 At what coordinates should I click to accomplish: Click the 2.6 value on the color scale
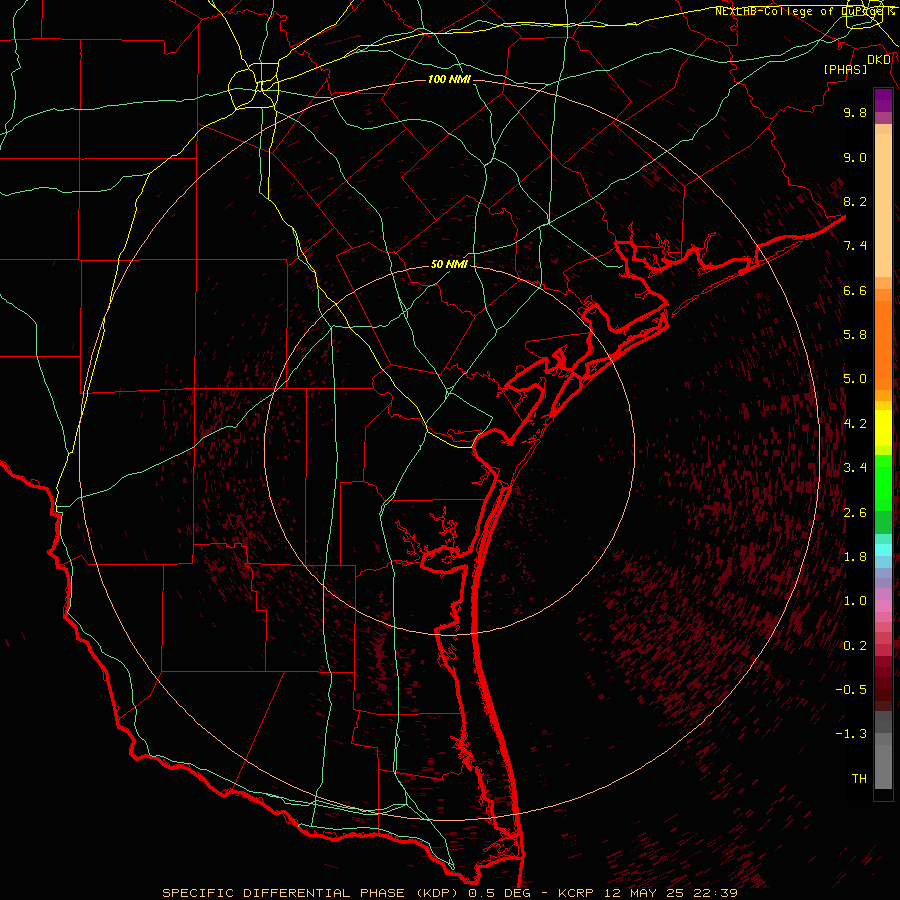coord(855,512)
